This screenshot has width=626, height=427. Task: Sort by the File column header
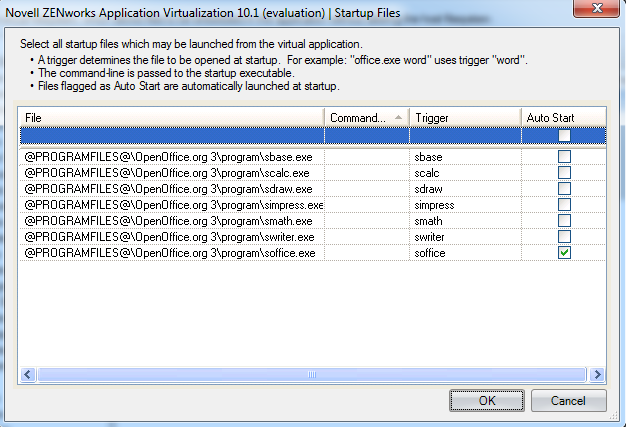172,118
